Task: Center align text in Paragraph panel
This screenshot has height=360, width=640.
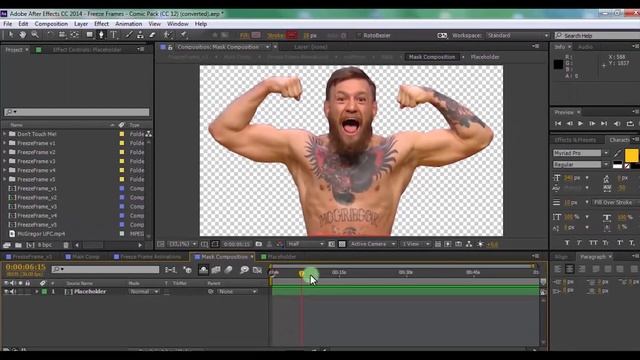Action: 569,269
